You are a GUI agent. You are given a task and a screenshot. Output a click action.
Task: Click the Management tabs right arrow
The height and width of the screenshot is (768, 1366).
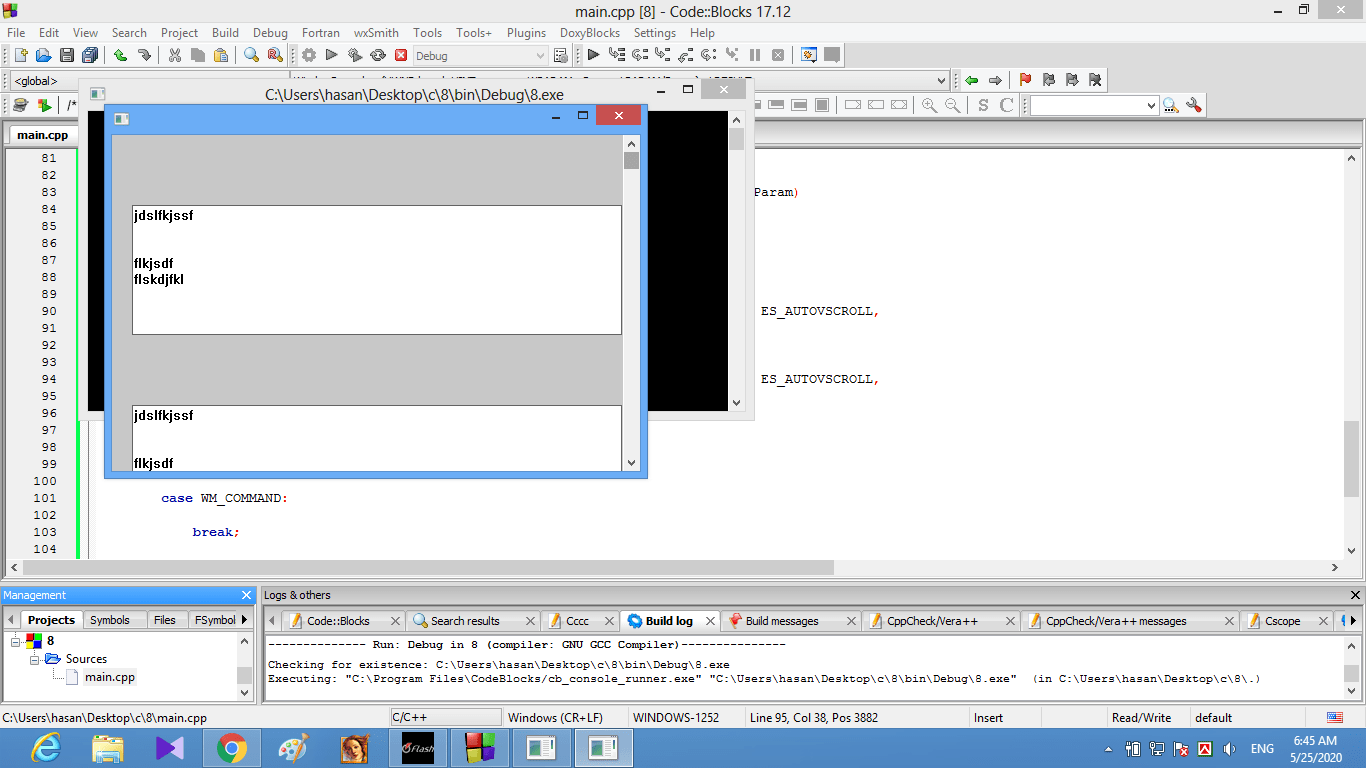tap(245, 620)
